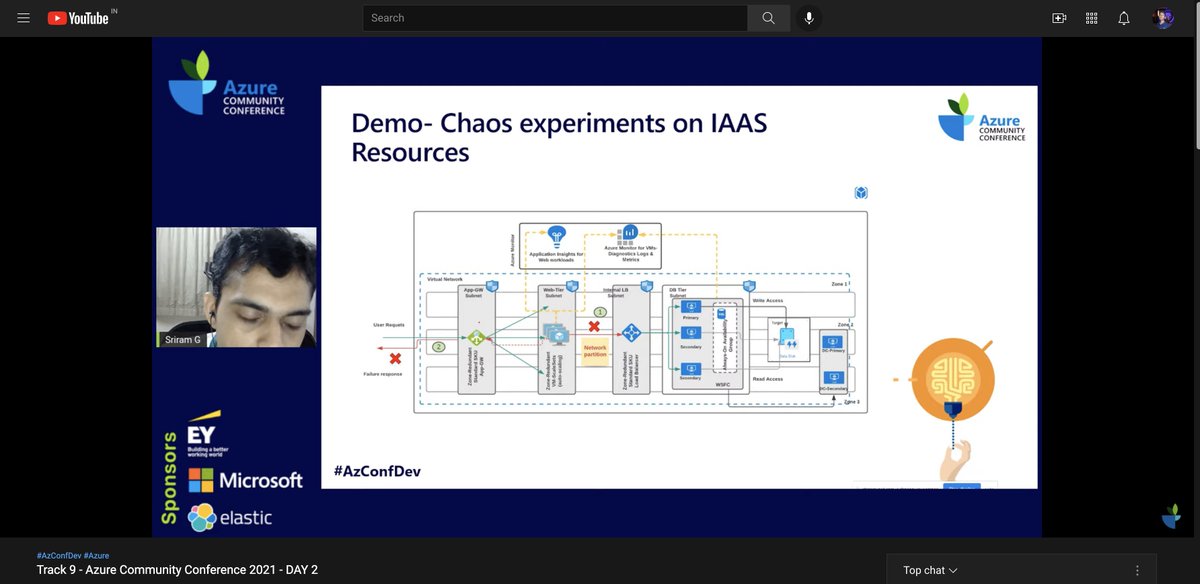Open live chat more options dots
This screenshot has height=584, width=1200.
point(1138,570)
